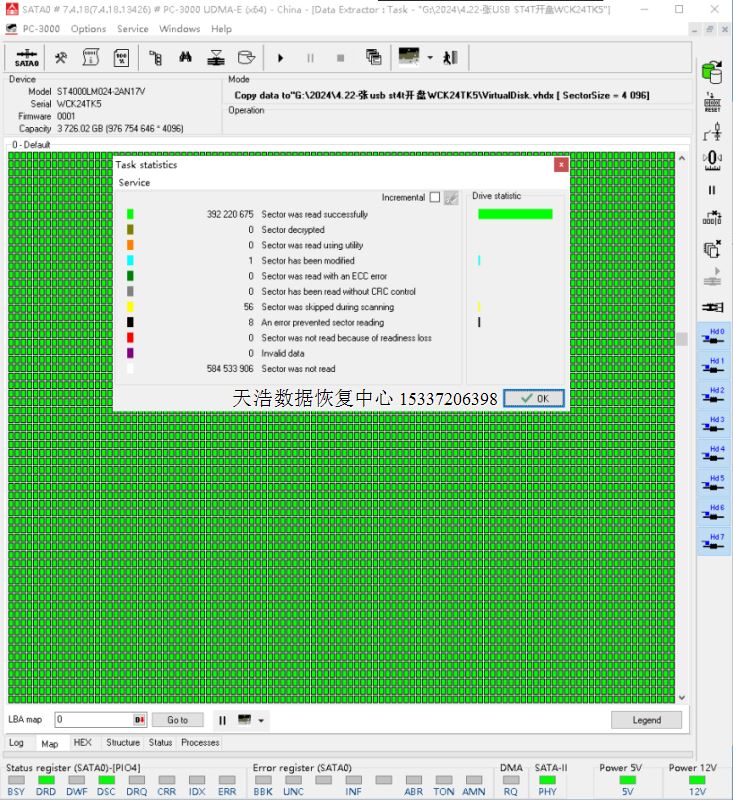733x800 pixels.
Task: Select head Hd 4 in sidebar
Action: click(713, 454)
